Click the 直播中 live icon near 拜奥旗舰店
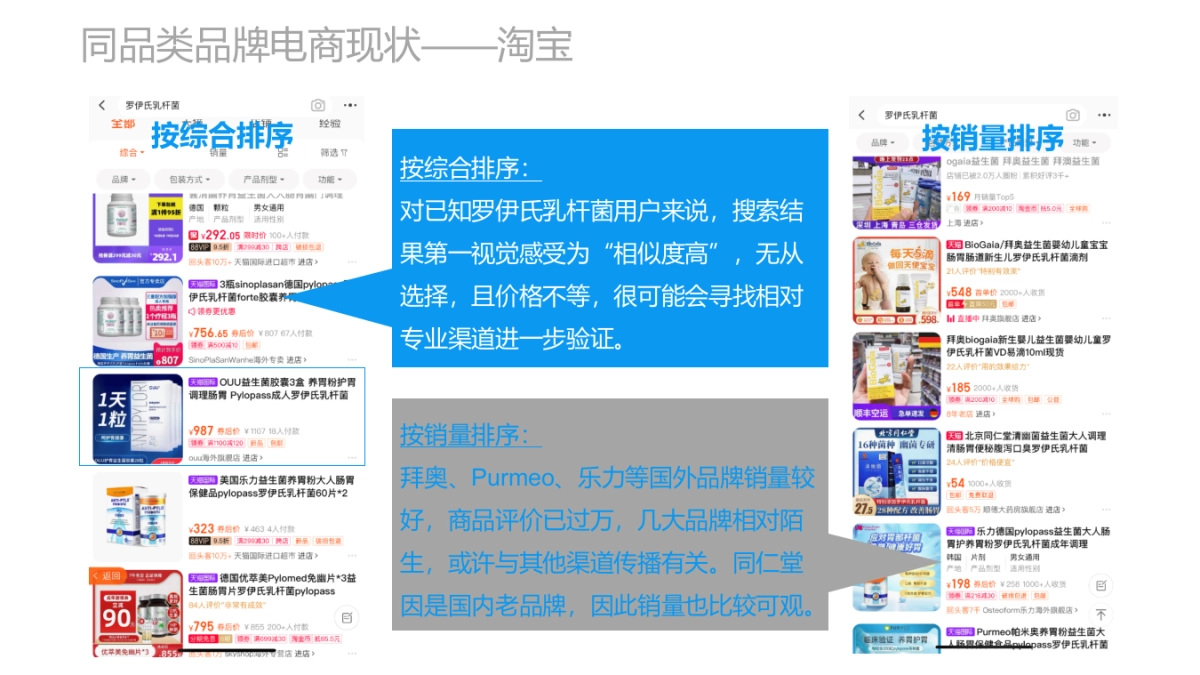 [x=953, y=318]
